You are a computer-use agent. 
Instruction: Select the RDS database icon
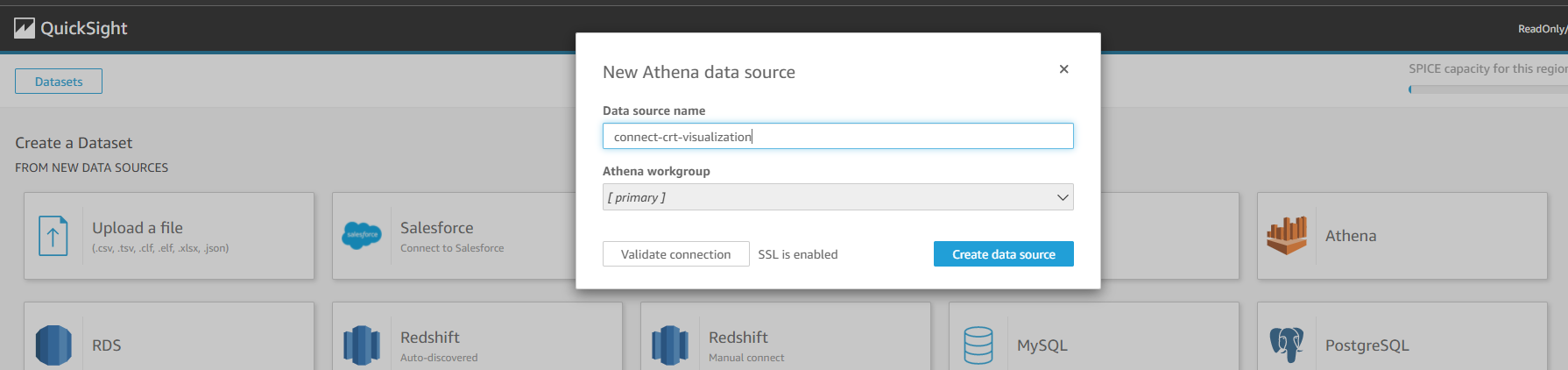53,345
